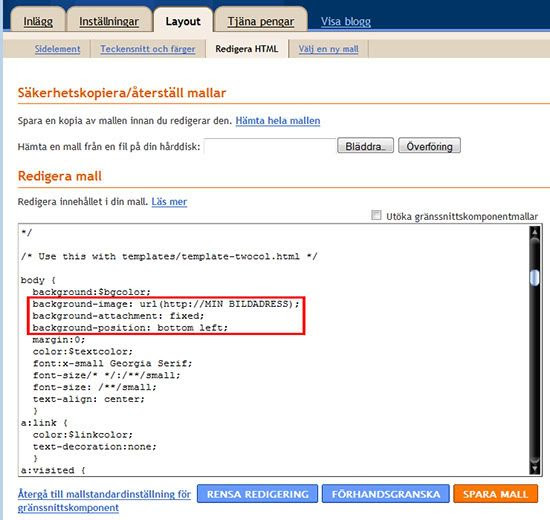Click the margin:0; code line

tap(59, 340)
